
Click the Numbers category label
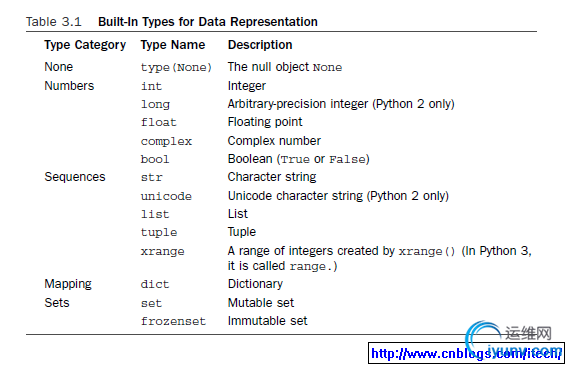(69, 86)
